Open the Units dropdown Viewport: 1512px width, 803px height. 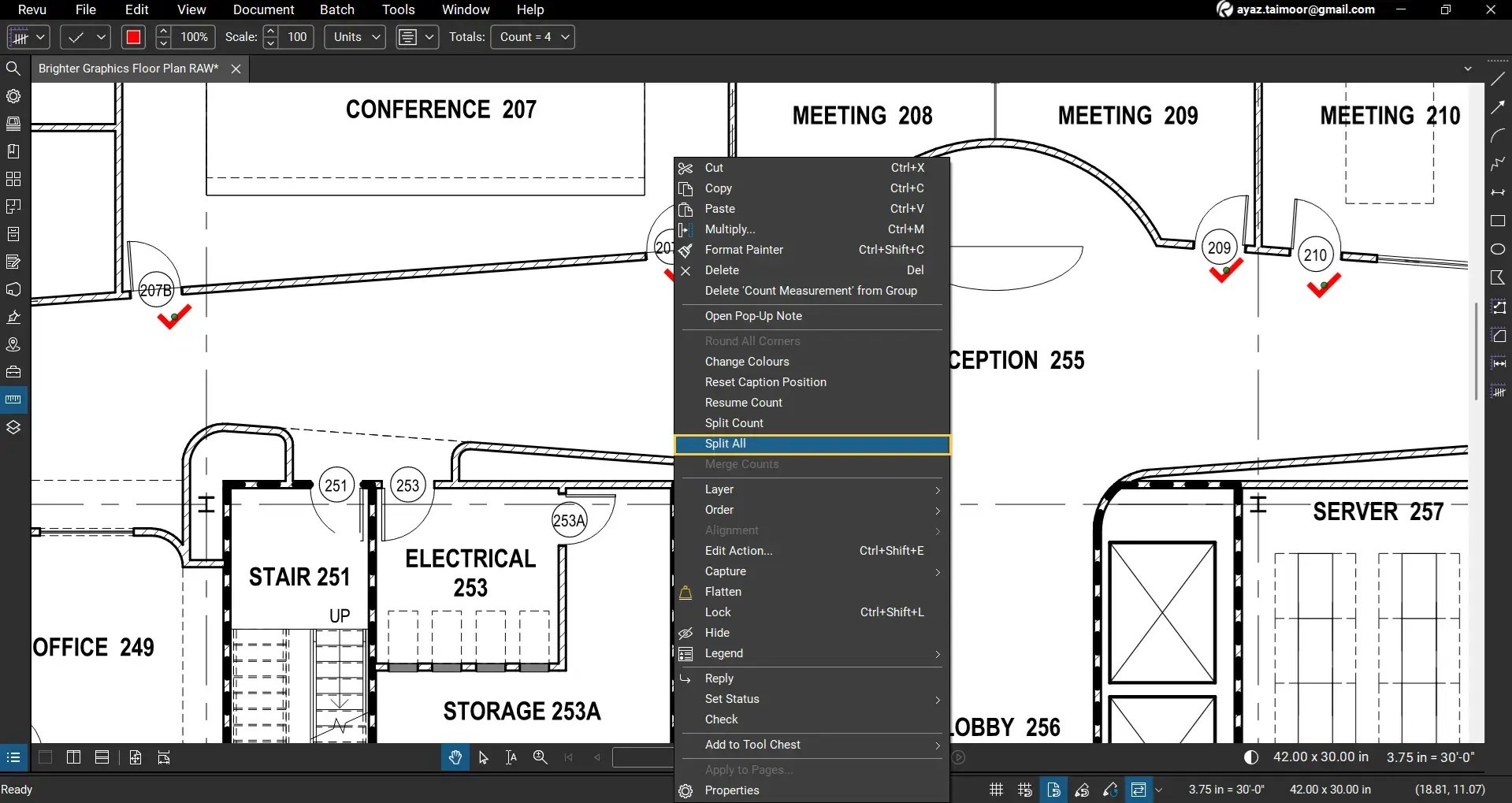354,37
